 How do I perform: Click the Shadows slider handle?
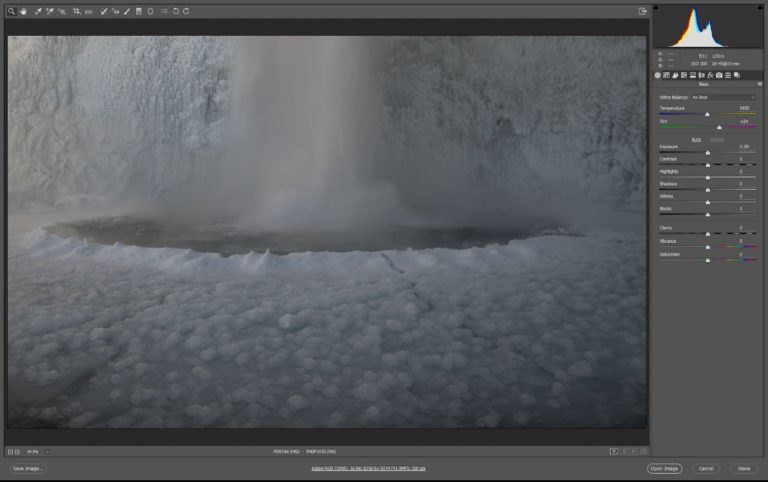(x=708, y=190)
